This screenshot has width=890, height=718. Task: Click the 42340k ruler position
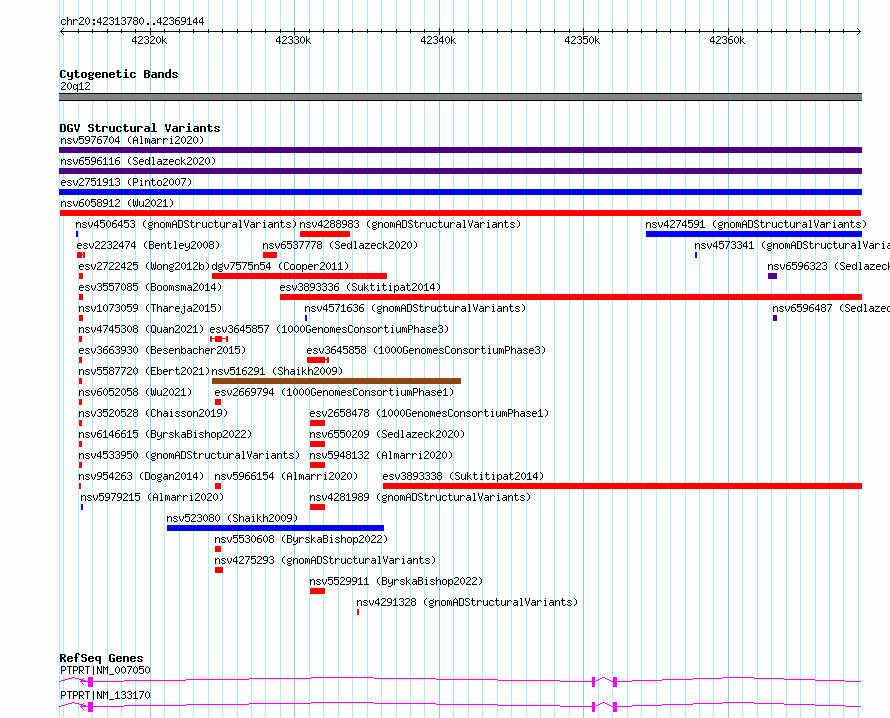tap(438, 40)
